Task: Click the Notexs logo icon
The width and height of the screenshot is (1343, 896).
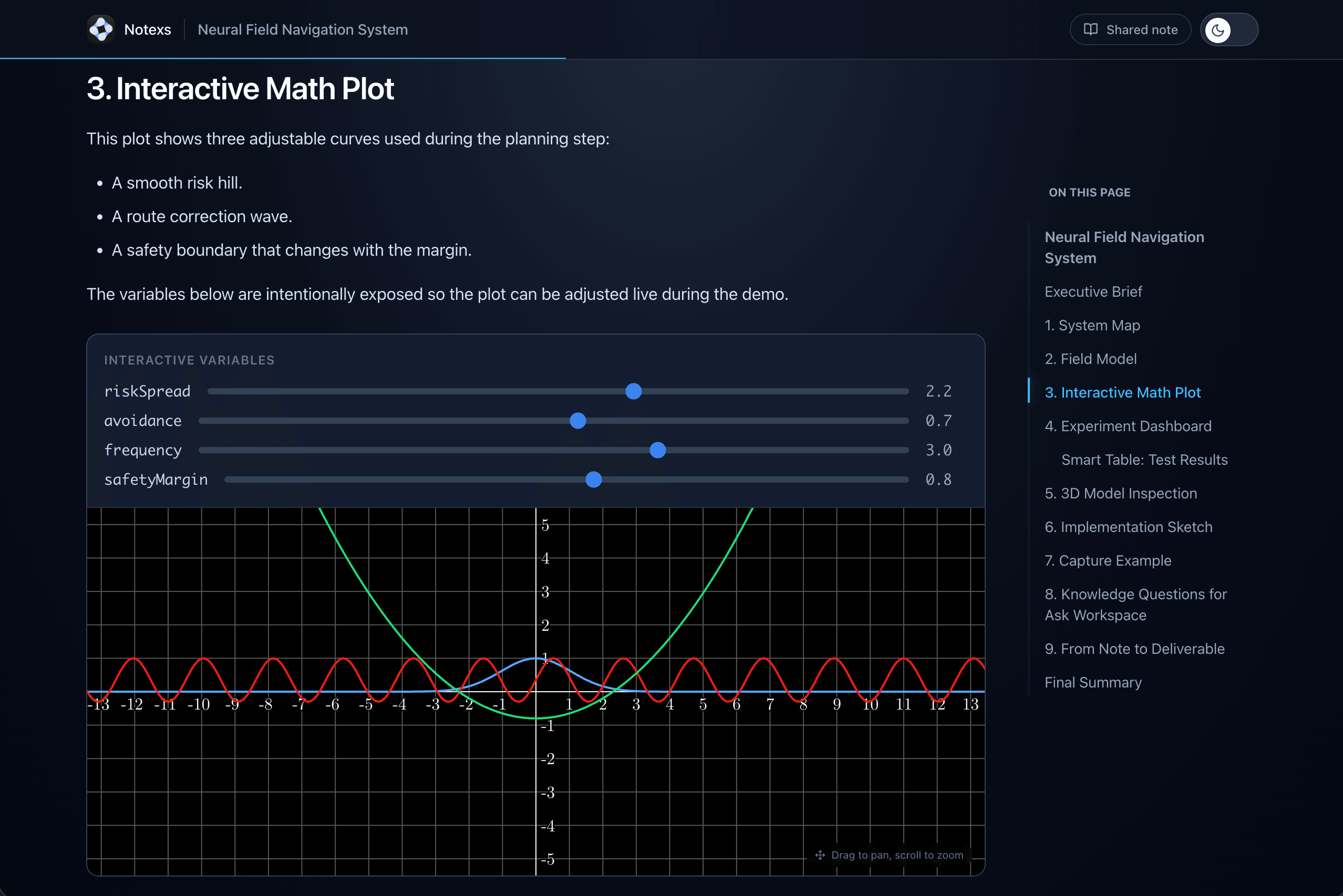Action: point(101,29)
